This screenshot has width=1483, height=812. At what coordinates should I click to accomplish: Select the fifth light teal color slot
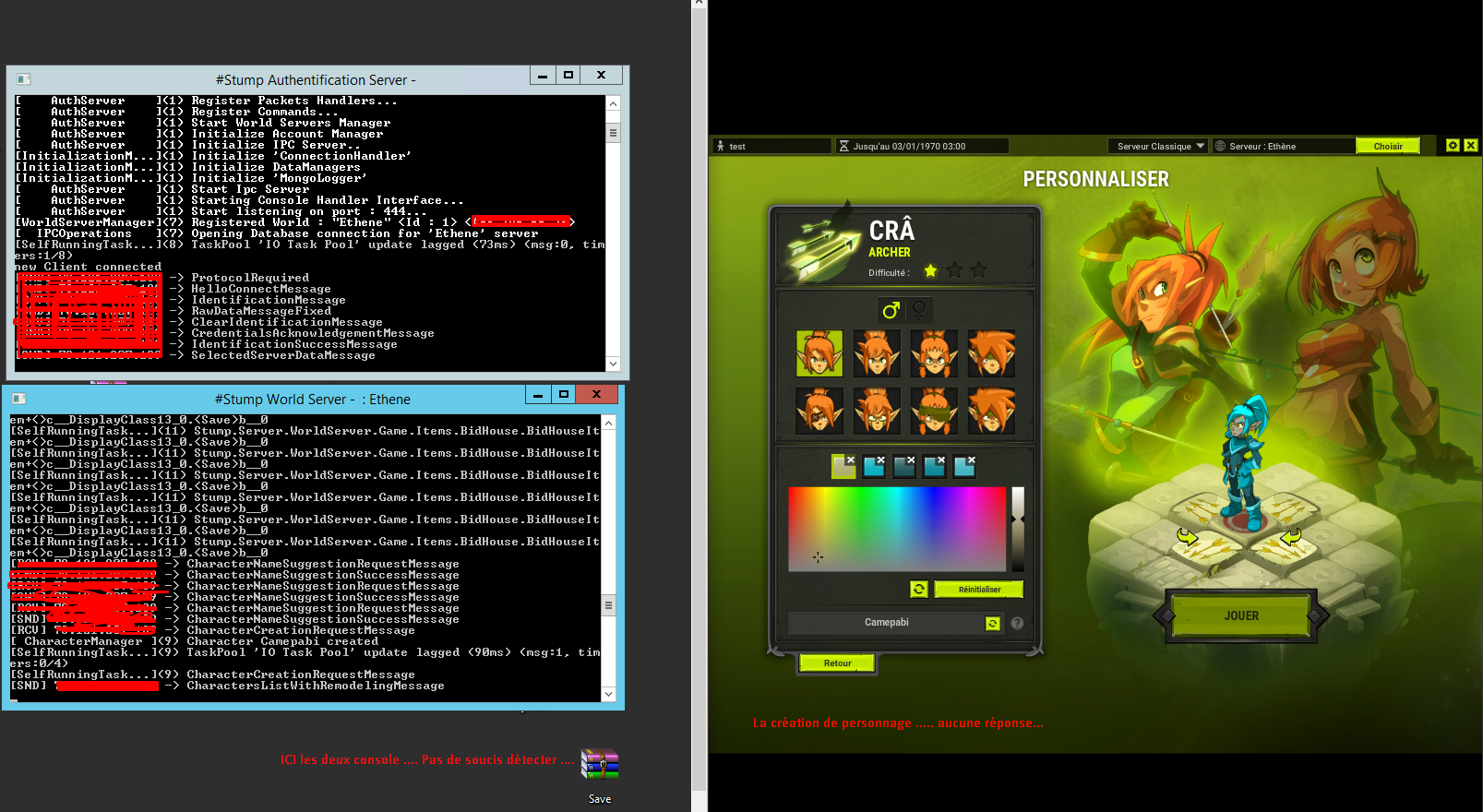(965, 466)
